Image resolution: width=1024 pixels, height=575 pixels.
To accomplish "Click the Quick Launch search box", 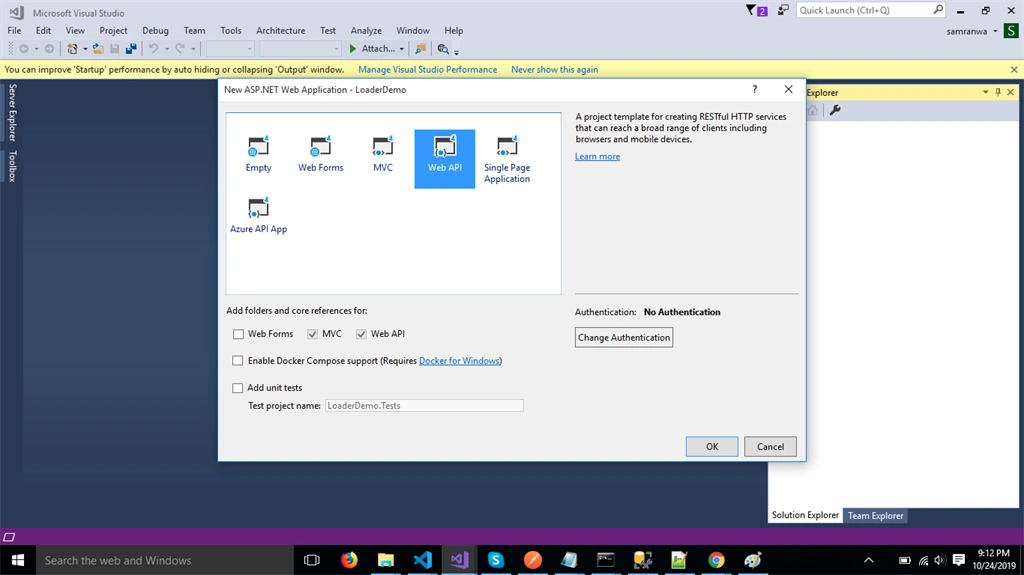I will click(x=871, y=10).
